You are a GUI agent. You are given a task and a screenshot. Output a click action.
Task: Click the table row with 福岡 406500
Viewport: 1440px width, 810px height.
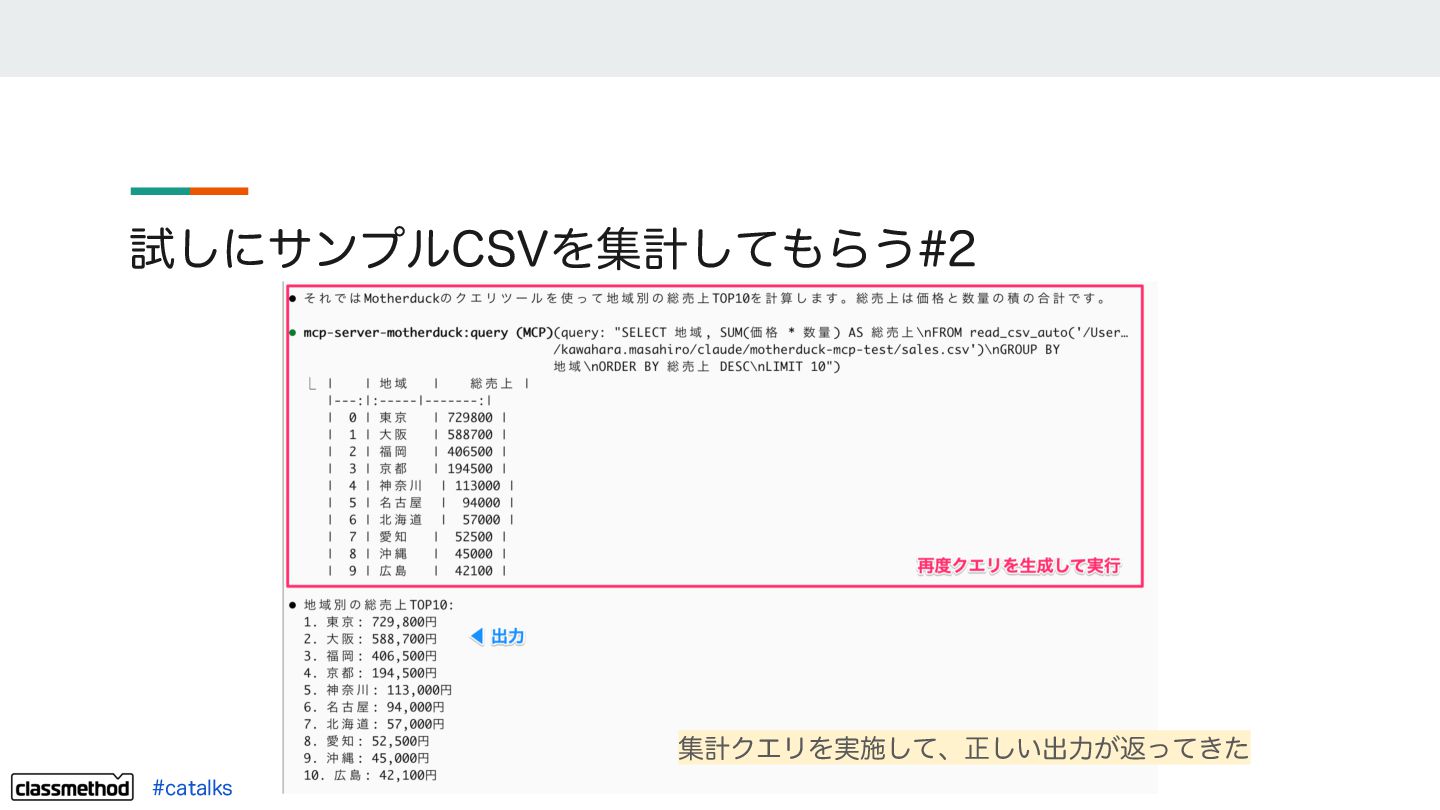[x=418, y=451]
